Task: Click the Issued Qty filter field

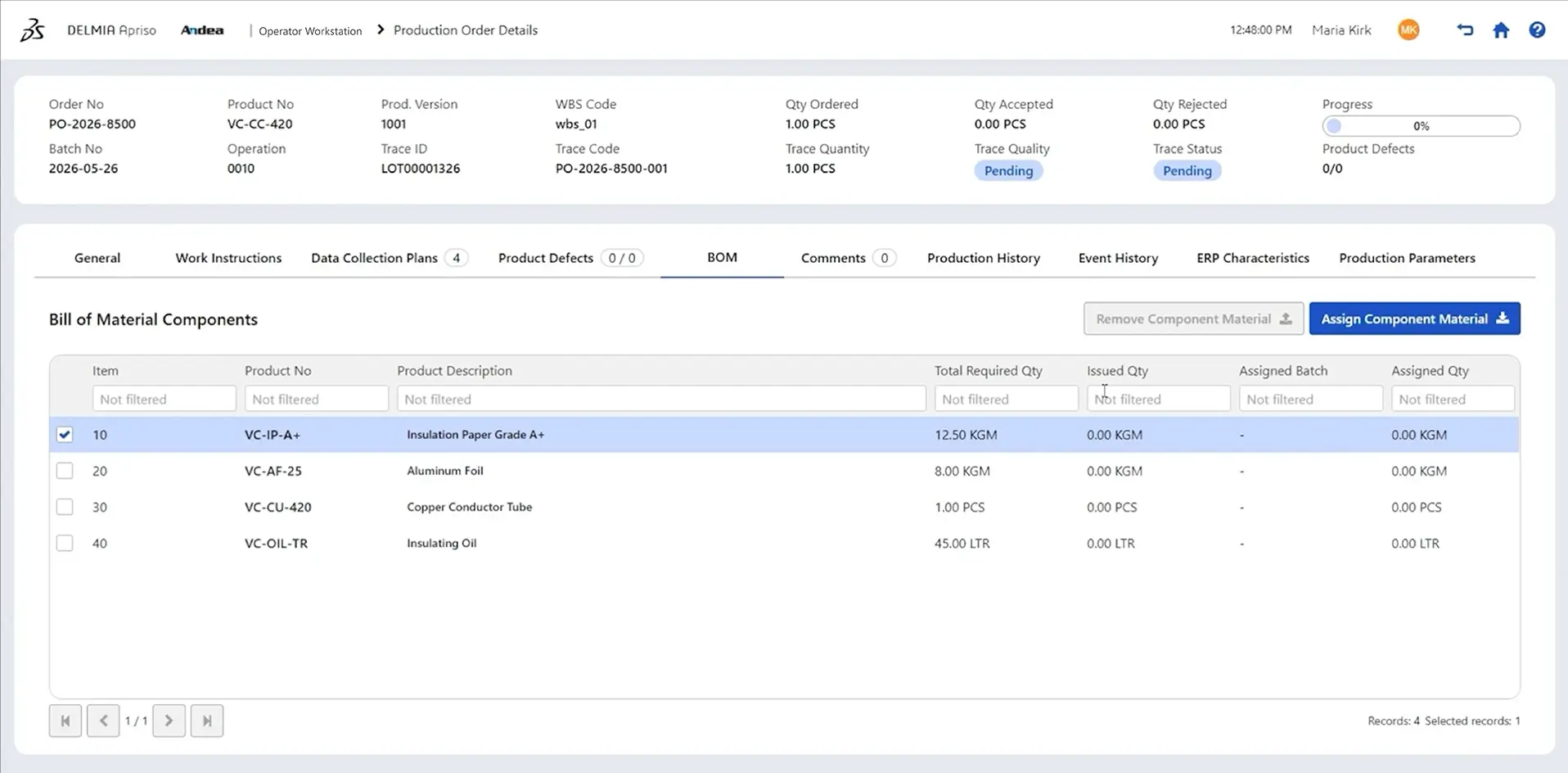Action: coord(1158,399)
